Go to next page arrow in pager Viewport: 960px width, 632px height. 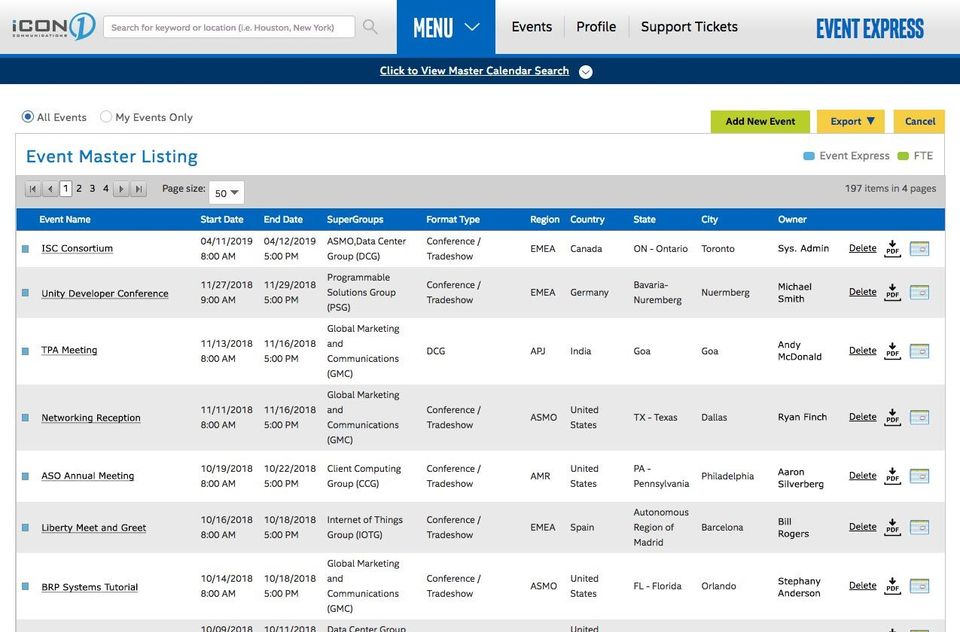click(121, 189)
